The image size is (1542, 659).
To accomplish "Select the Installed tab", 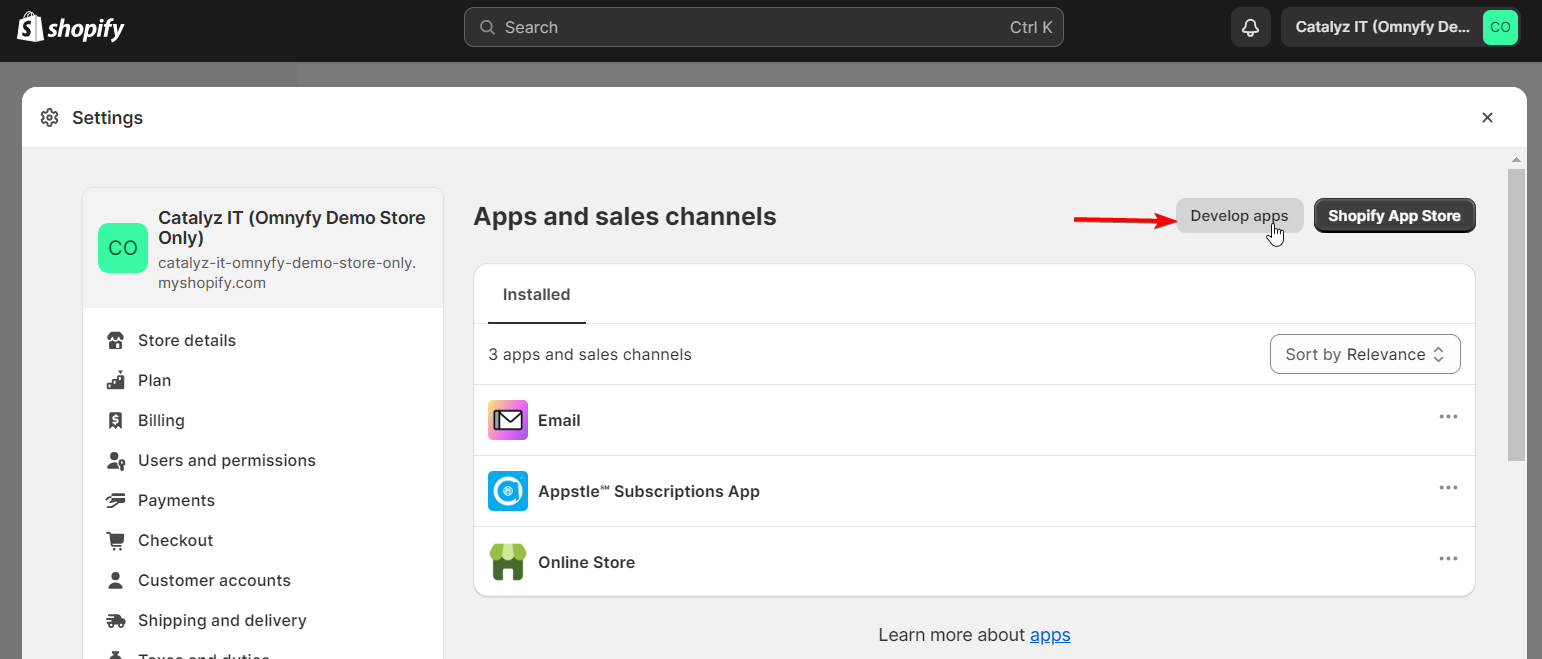I will [536, 295].
